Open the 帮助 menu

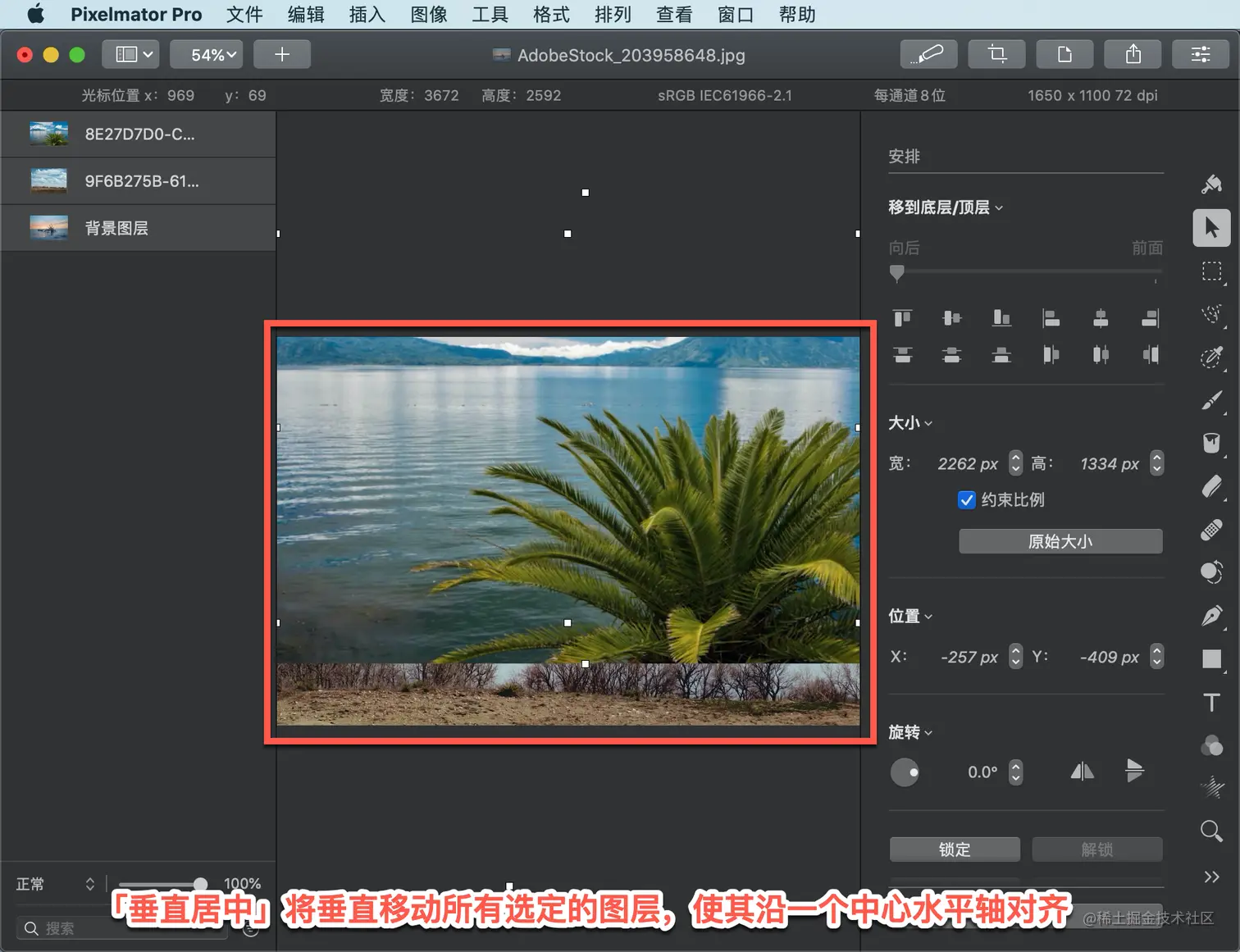(797, 15)
